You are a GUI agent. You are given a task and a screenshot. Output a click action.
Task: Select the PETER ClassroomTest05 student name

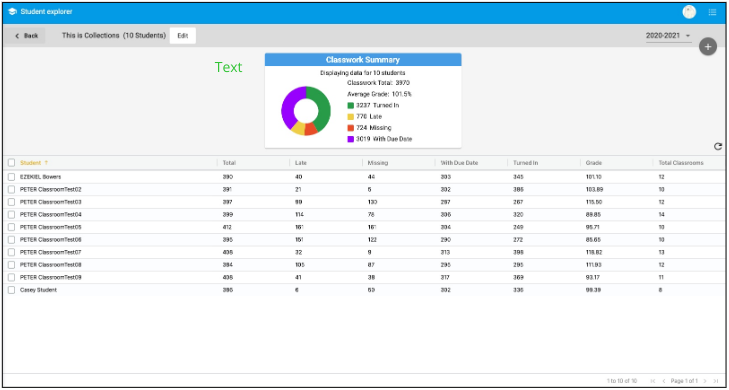(x=51, y=227)
